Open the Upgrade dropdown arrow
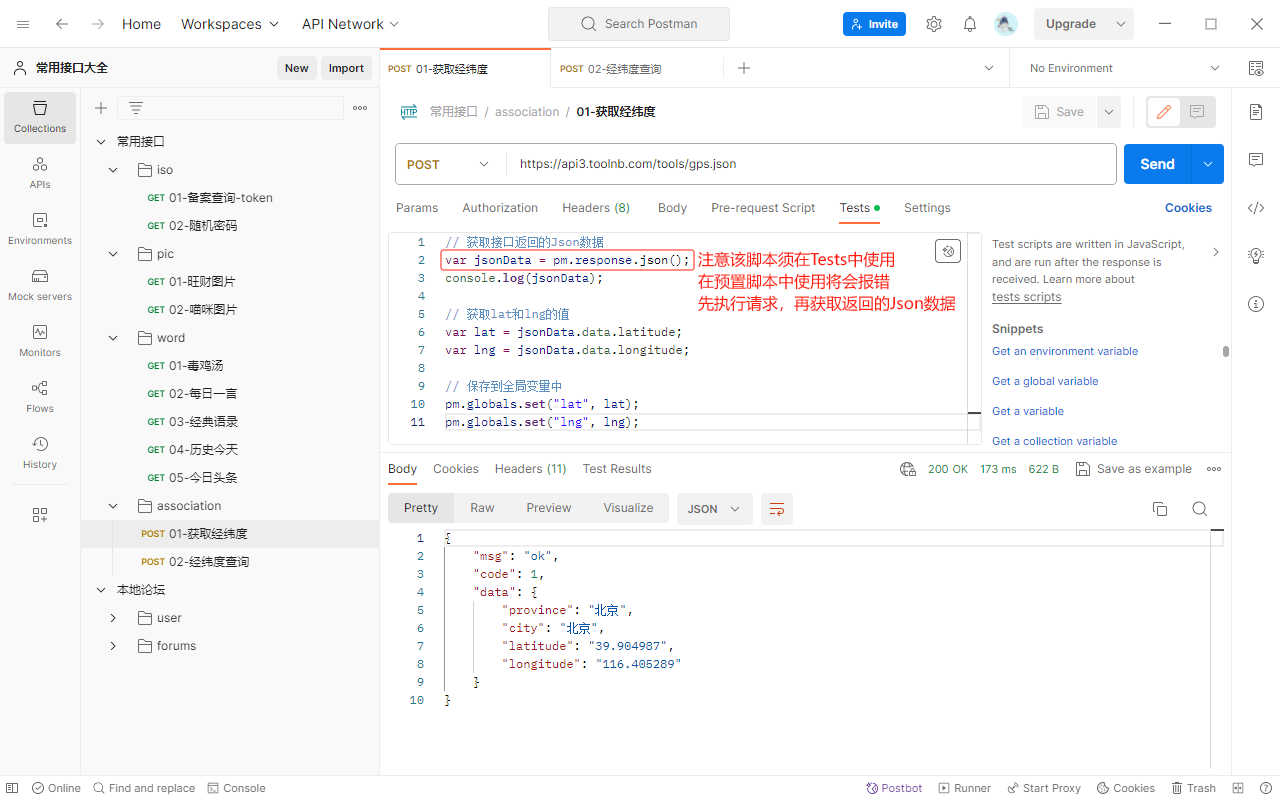This screenshot has height=800, width=1280. tap(1122, 24)
